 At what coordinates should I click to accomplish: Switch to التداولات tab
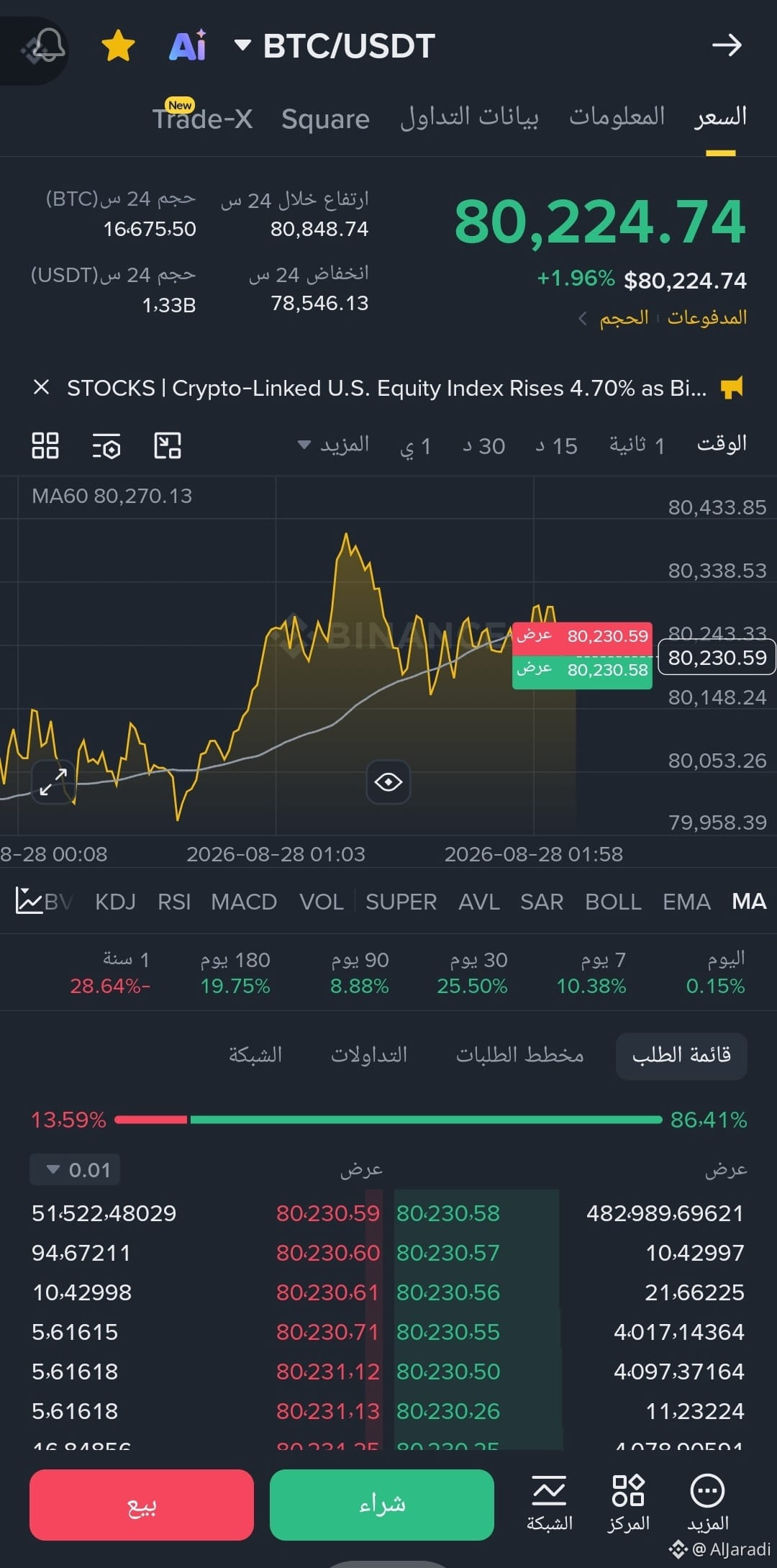(x=369, y=1056)
